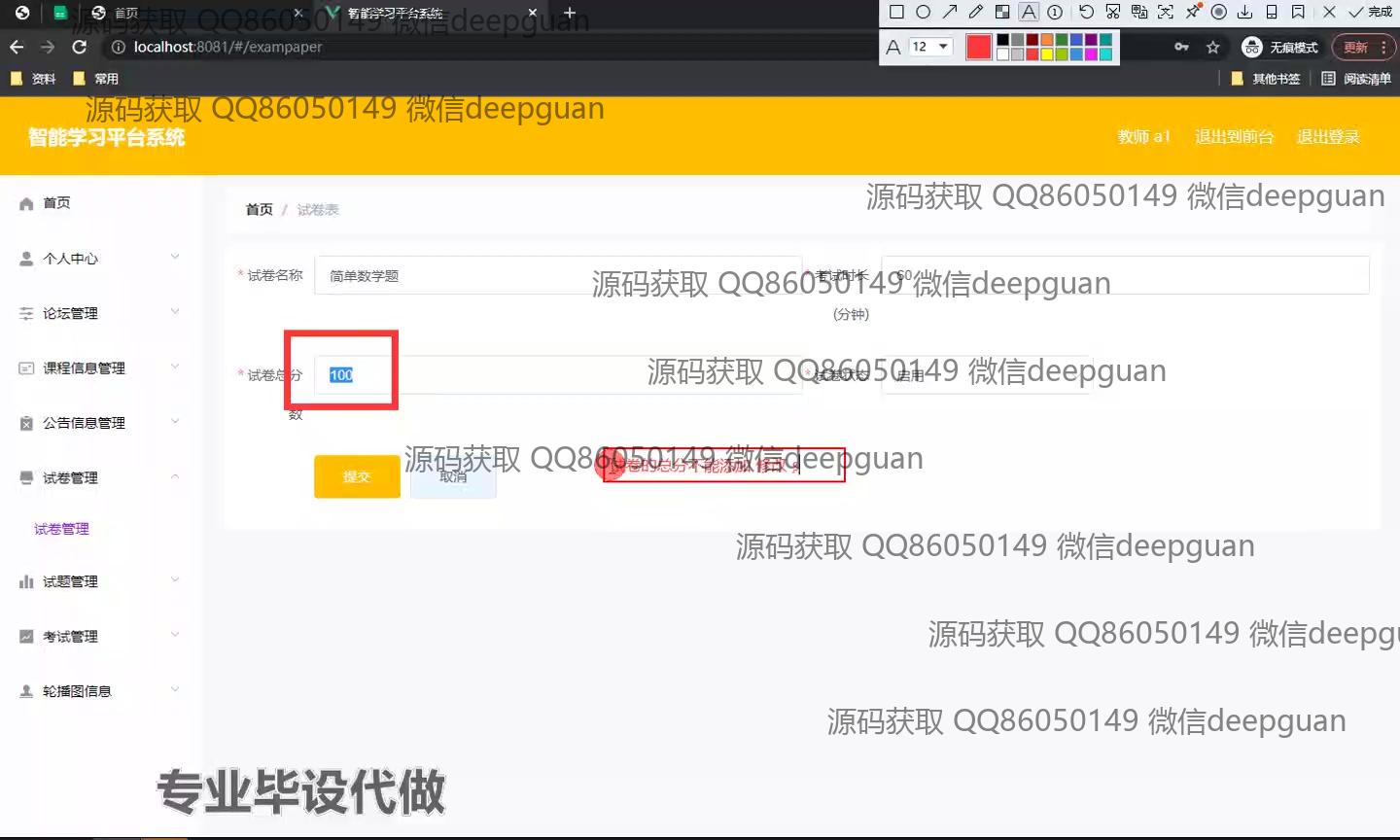This screenshot has width=1400, height=840.
Task: Expand the 试题管理 chevron
Action: point(175,579)
